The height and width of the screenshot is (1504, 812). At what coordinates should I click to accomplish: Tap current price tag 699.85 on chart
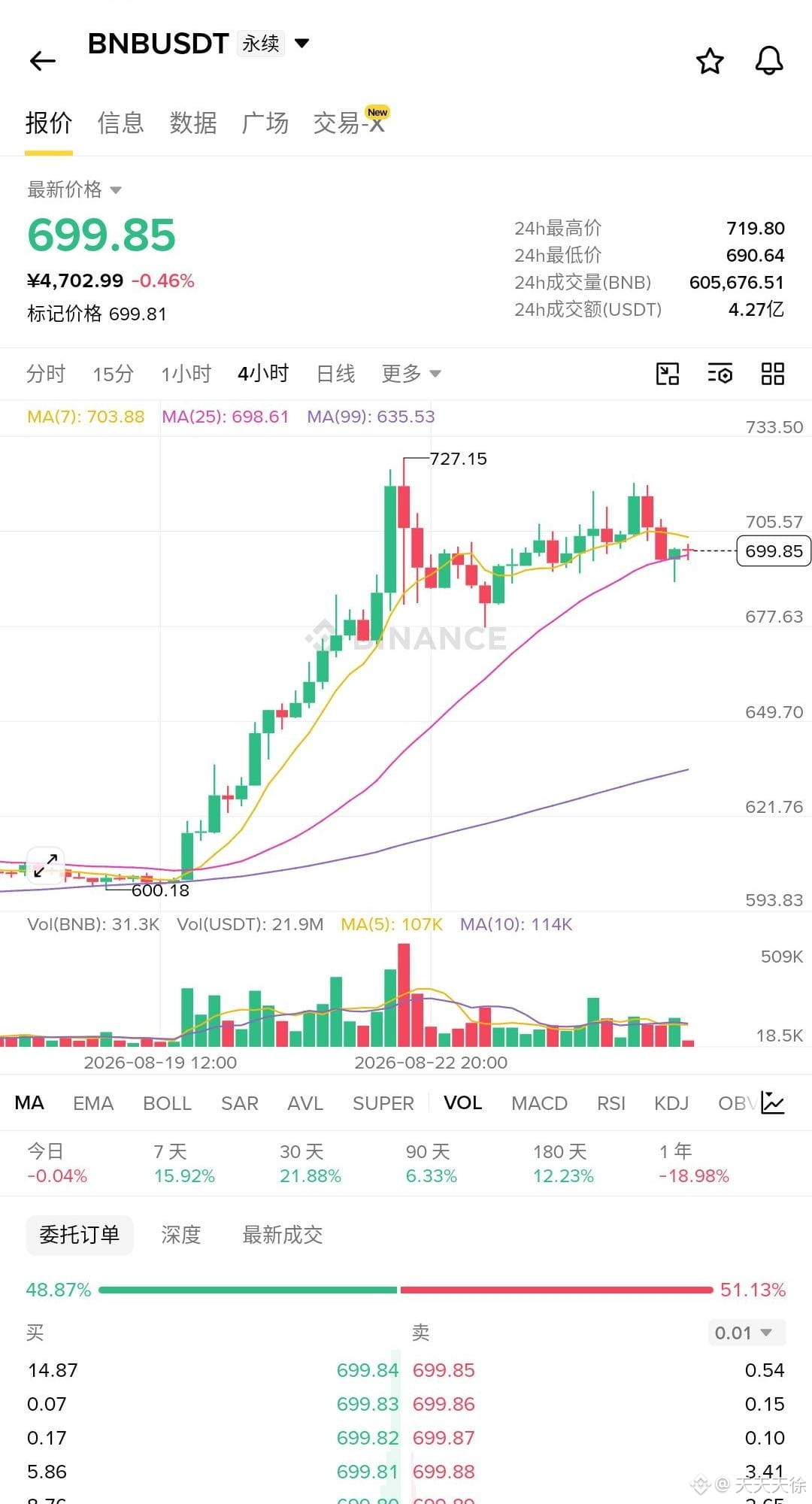pyautogui.click(x=774, y=550)
